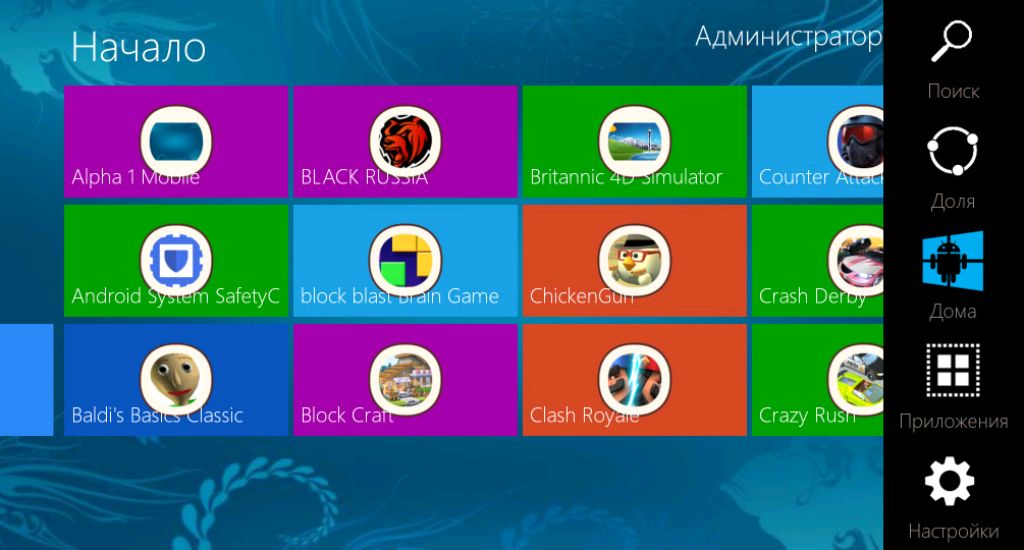Open the Alpha 1 Mobile app icon
Image resolution: width=1024 pixels, height=550 pixels.
point(176,141)
